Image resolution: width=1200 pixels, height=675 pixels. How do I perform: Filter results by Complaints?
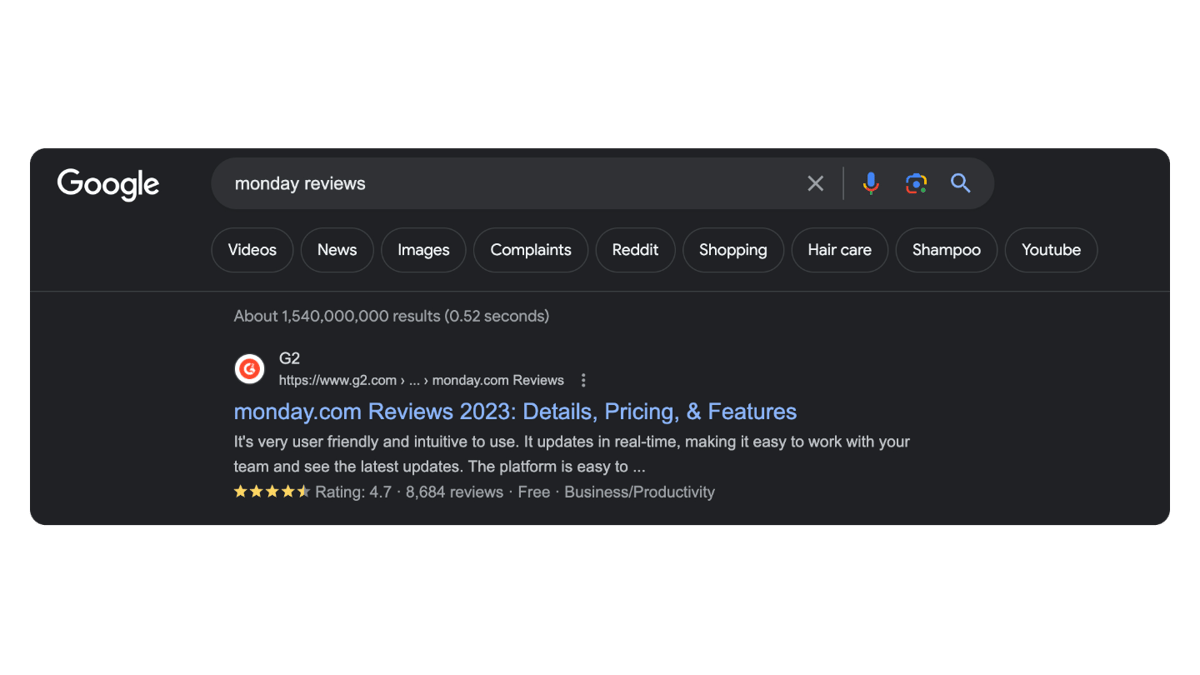531,250
